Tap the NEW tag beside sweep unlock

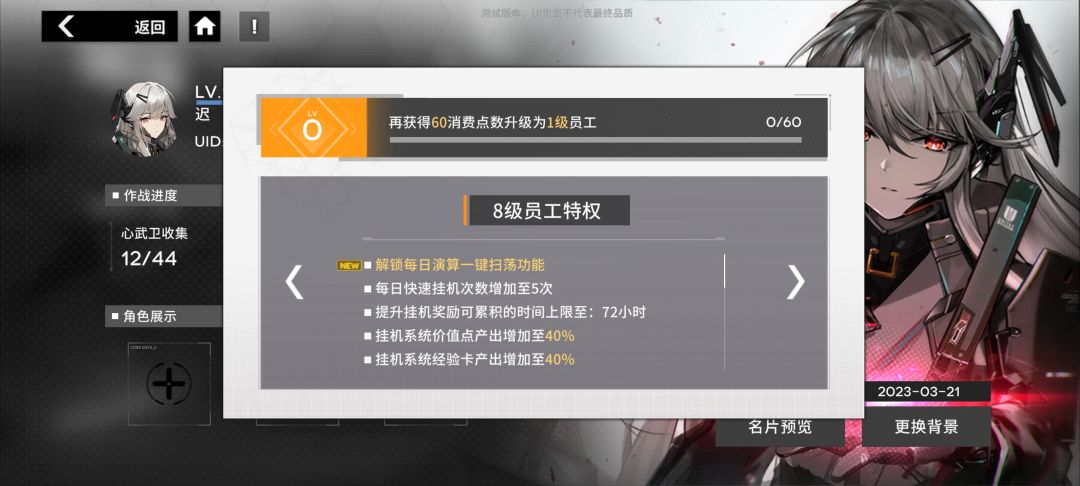349,266
